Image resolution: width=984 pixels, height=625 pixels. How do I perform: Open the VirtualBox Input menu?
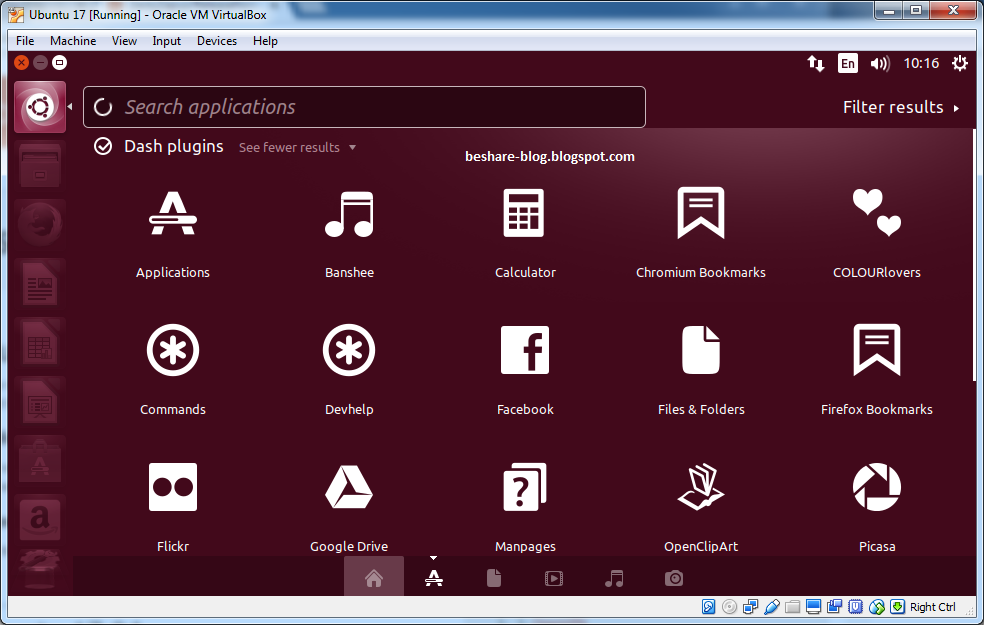coord(166,41)
